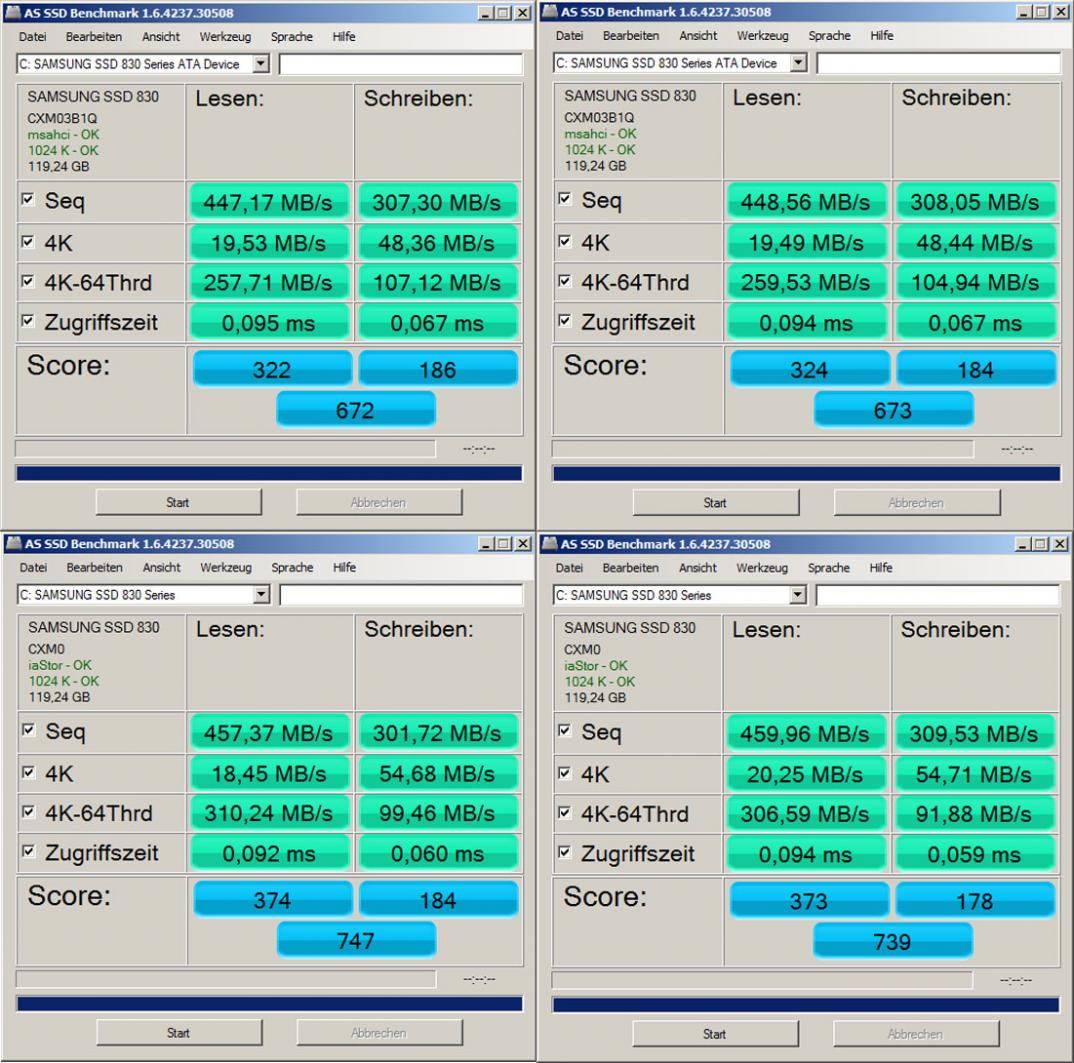Uncheck Seq in the window with total score 672
Image resolution: width=1074 pixels, height=1063 pixels.
[28, 199]
